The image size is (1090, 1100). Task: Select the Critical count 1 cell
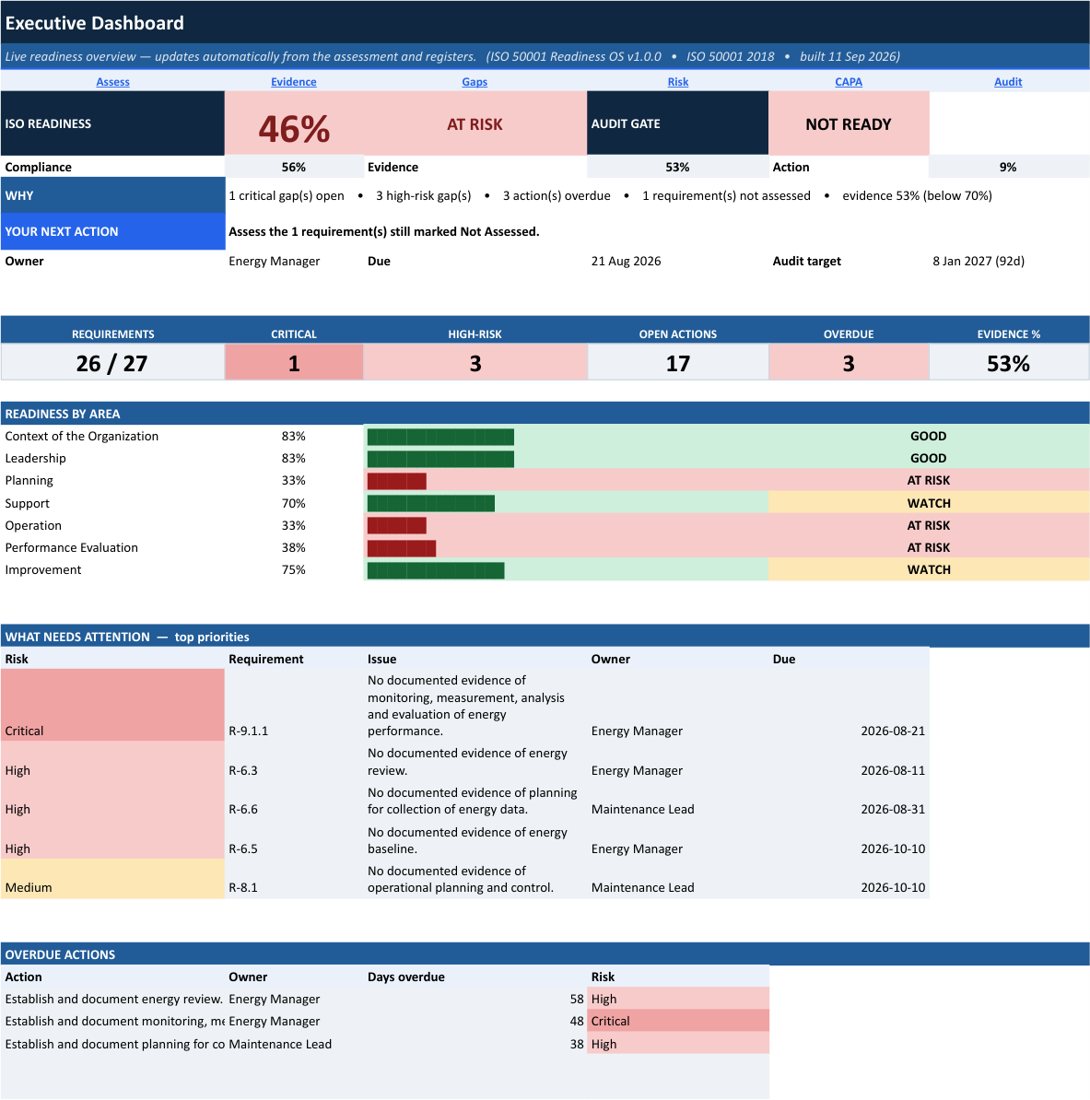click(x=294, y=363)
